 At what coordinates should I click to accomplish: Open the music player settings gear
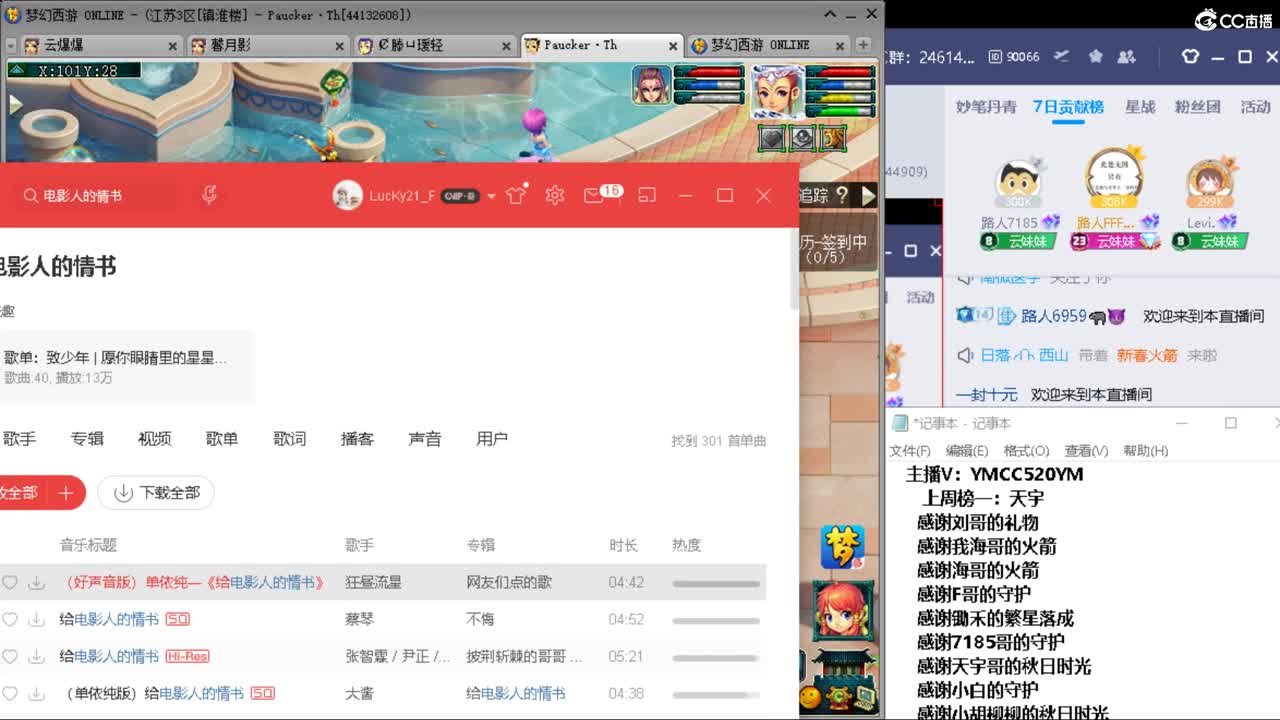[x=555, y=195]
